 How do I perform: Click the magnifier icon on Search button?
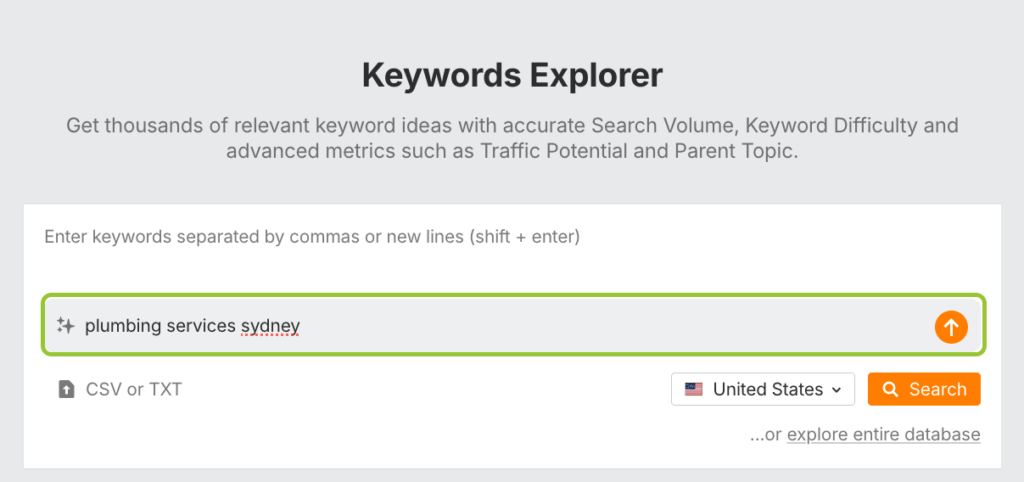(890, 390)
